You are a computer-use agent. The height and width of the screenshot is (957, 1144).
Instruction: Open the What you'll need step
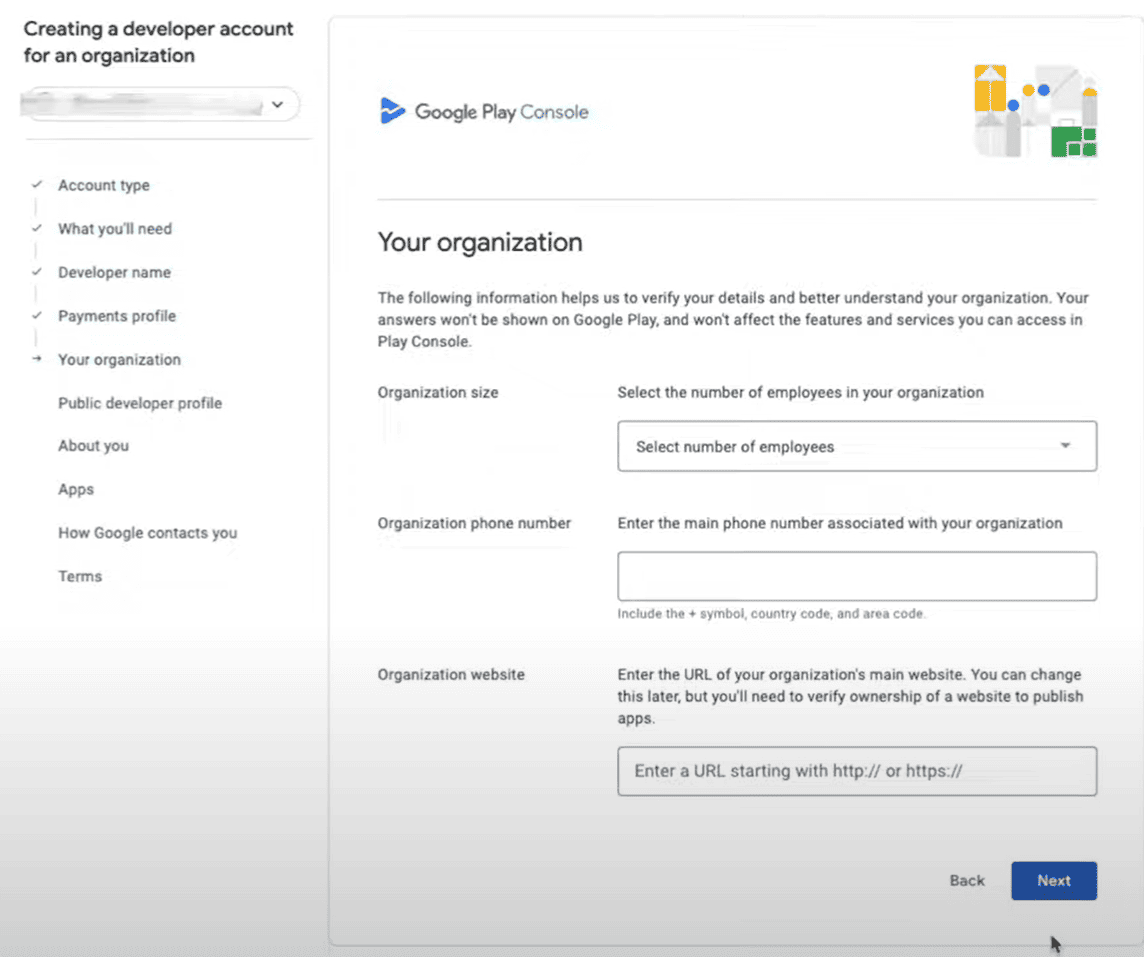point(115,229)
